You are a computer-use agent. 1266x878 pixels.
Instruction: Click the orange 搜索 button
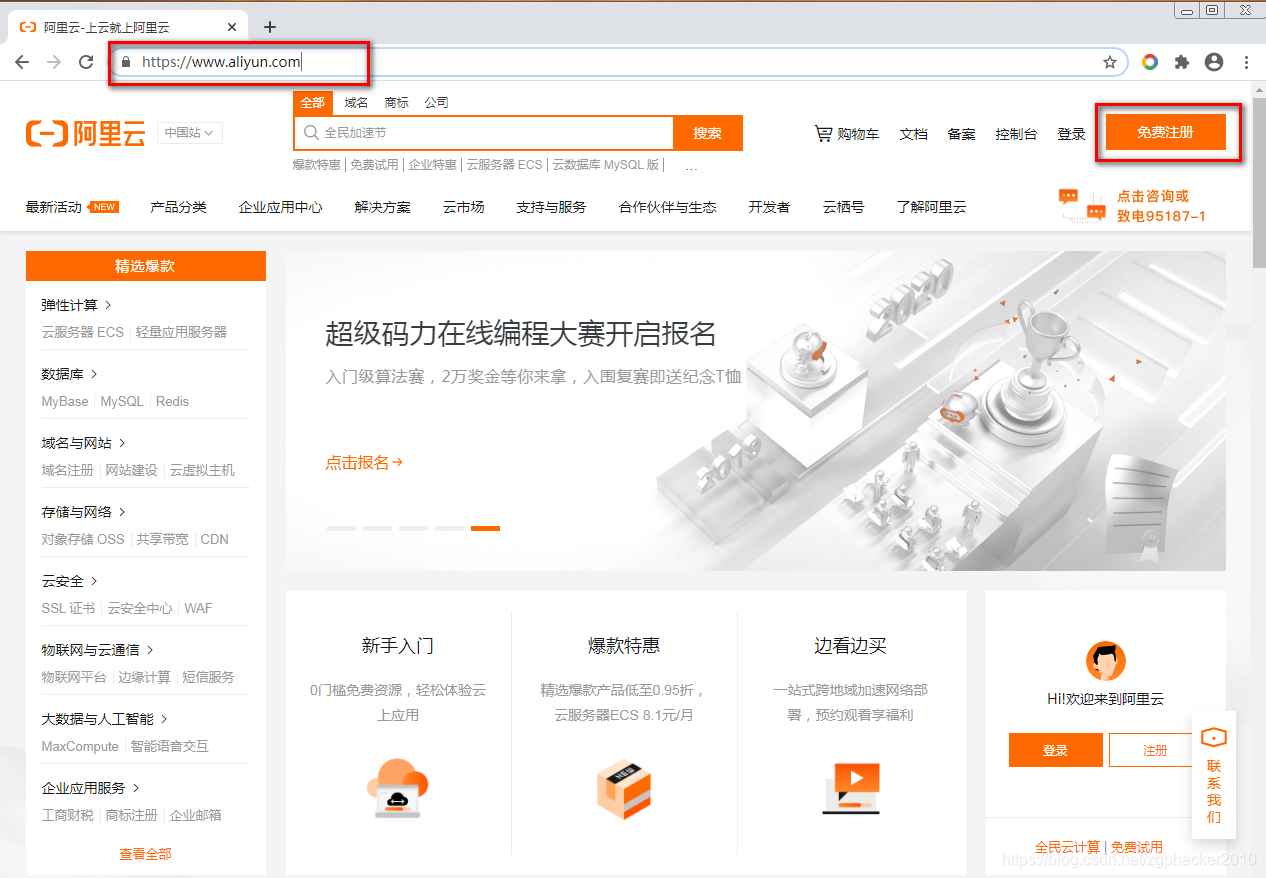(708, 133)
